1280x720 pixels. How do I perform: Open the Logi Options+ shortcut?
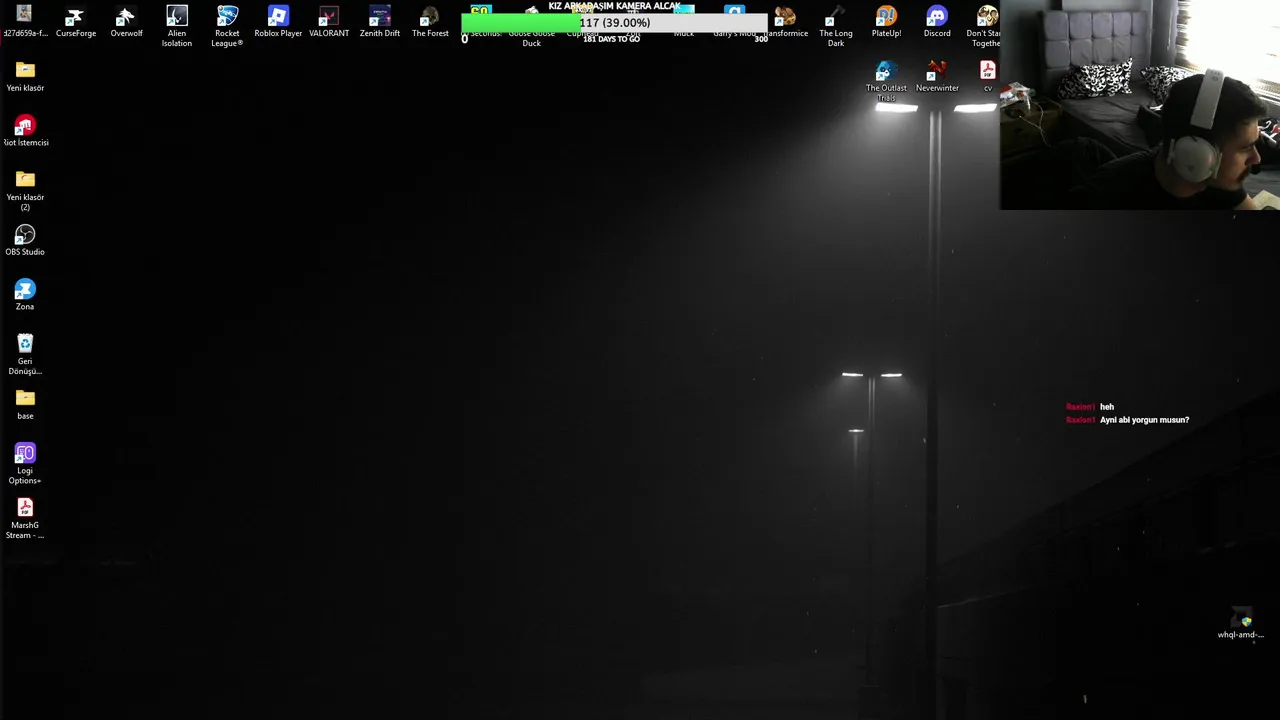point(25,464)
